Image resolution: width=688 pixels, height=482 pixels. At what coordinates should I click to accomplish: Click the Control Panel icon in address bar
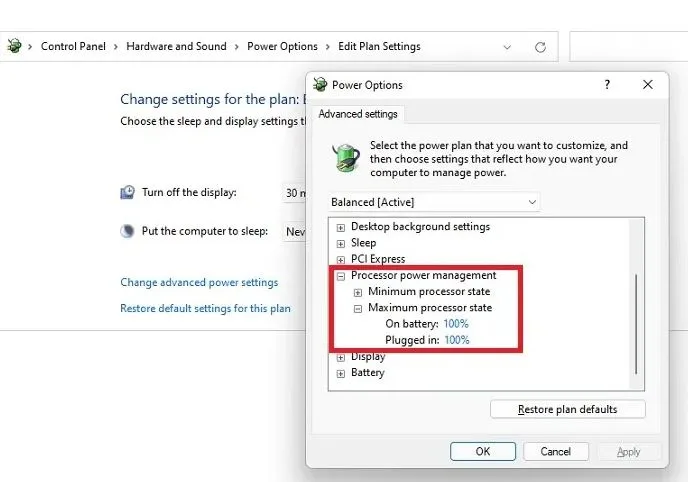tap(14, 46)
